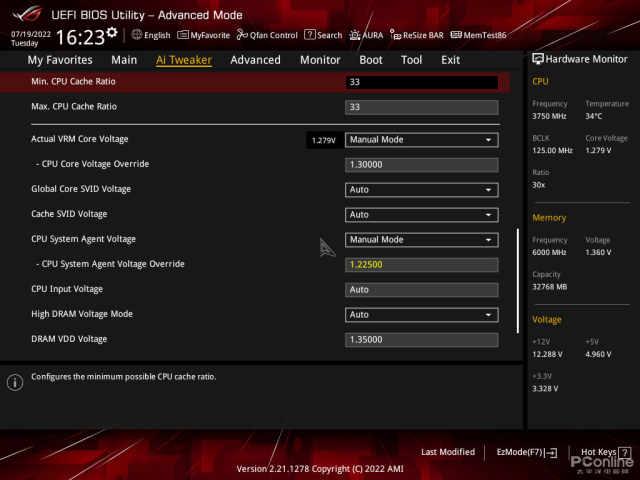640x480 pixels.
Task: Click CPU Core Voltage Override field
Action: 422,165
